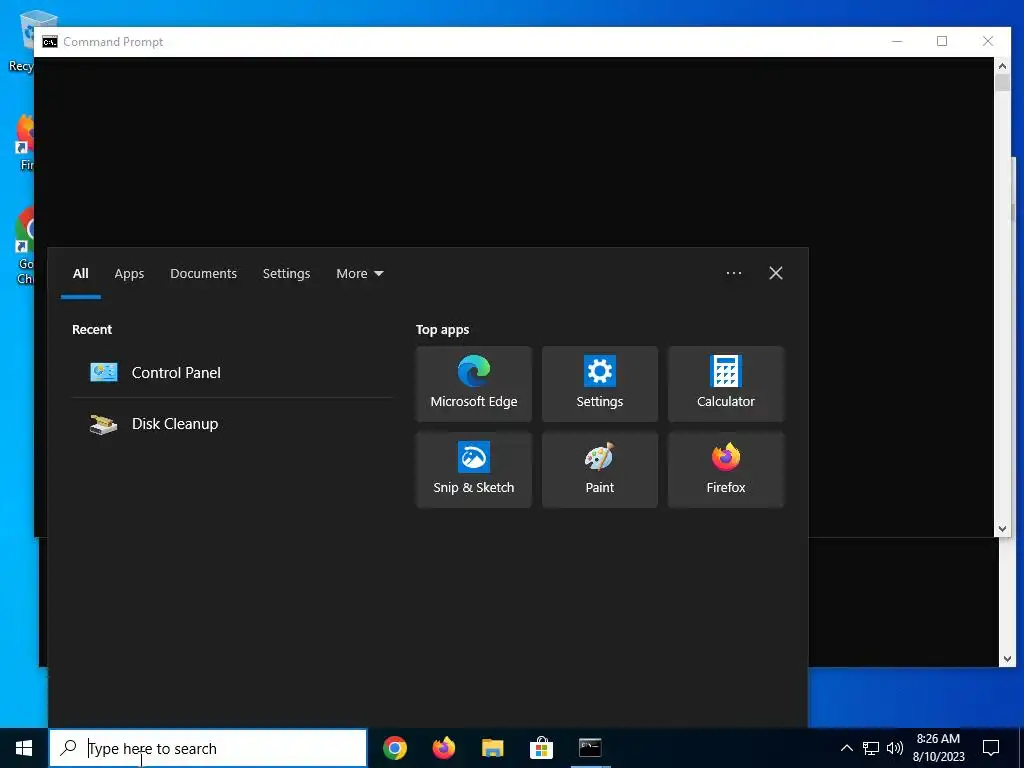Screen dimensions: 1024x768
Task: Open File Explorer from taskbar
Action: tap(492, 748)
